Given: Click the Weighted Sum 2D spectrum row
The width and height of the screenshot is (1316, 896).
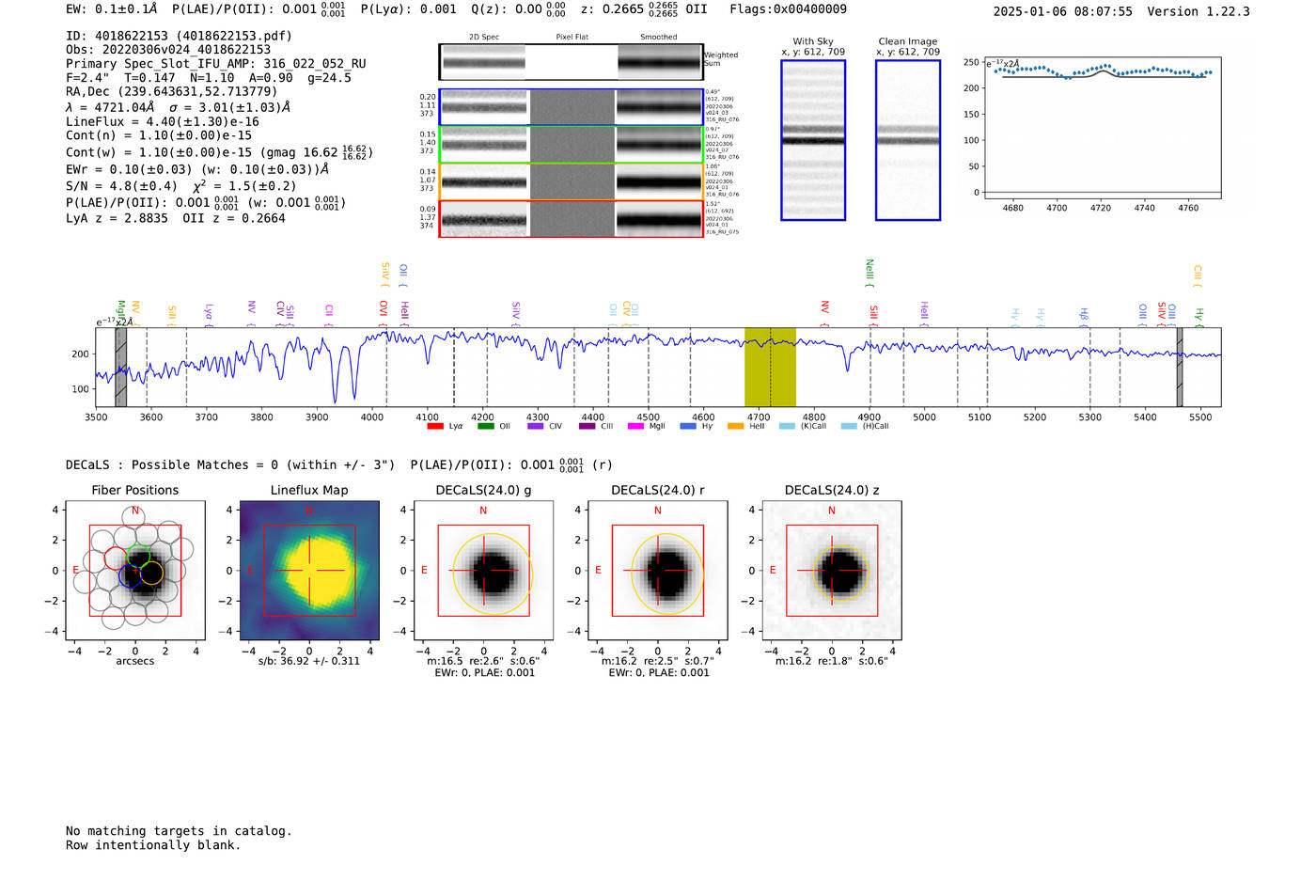Looking at the screenshot, I should pos(571,62).
